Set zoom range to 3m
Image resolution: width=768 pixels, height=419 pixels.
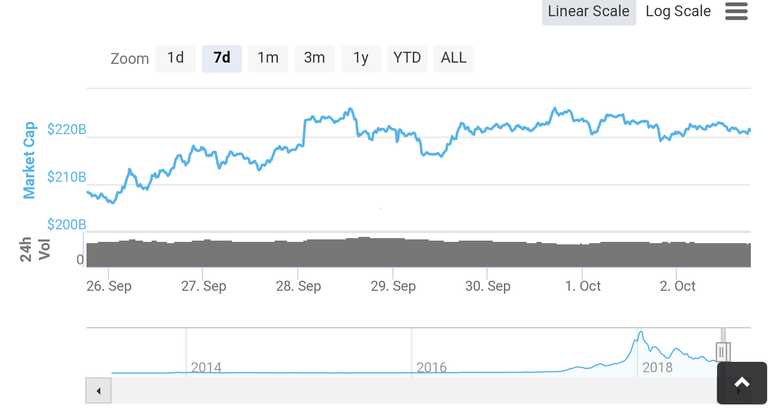[314, 58]
